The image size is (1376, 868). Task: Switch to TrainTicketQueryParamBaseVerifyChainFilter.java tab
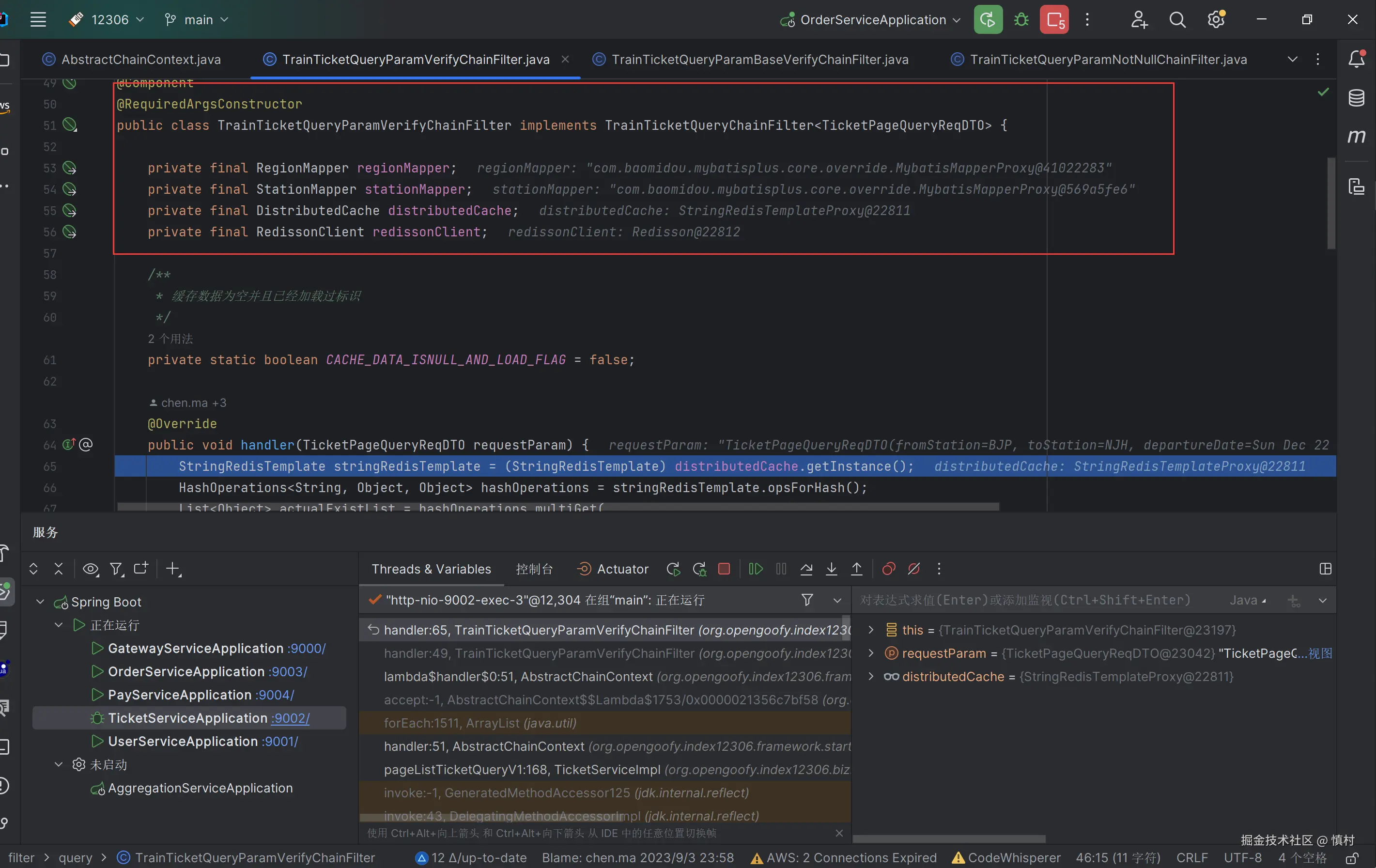tap(759, 60)
